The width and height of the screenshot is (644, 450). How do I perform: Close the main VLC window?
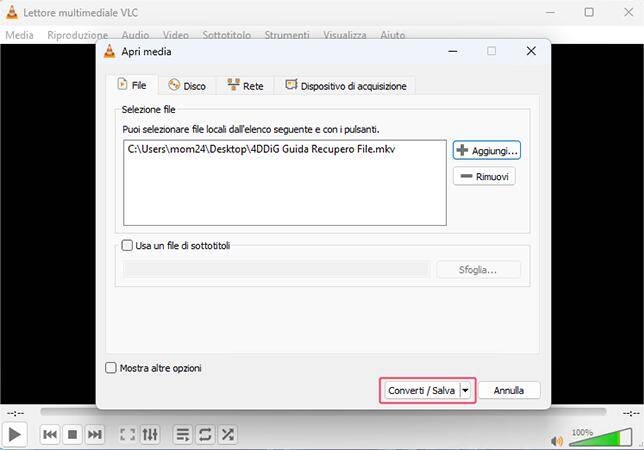(x=628, y=12)
